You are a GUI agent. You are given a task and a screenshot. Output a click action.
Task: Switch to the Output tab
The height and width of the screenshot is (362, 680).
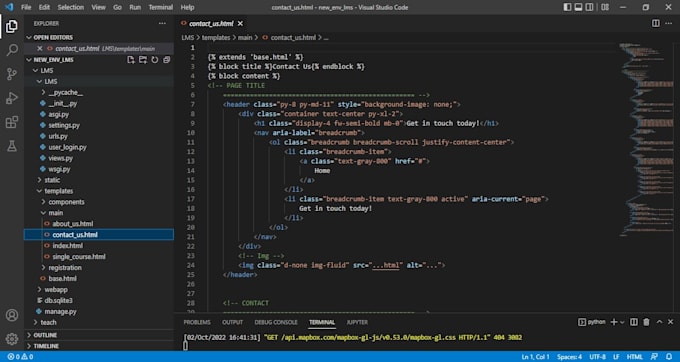[232, 322]
